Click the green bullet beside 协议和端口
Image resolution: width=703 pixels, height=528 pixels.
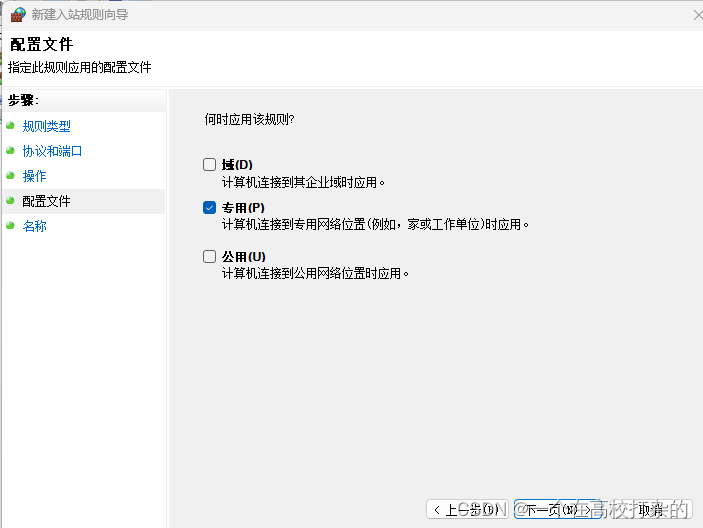11,151
